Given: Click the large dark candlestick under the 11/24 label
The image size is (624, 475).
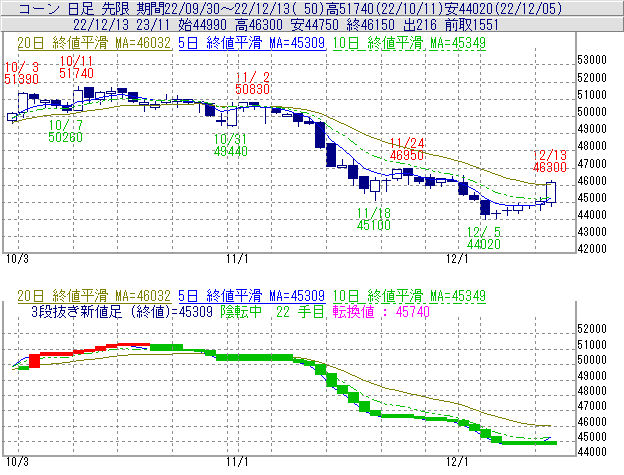Looking at the screenshot, I should click(x=408, y=172).
